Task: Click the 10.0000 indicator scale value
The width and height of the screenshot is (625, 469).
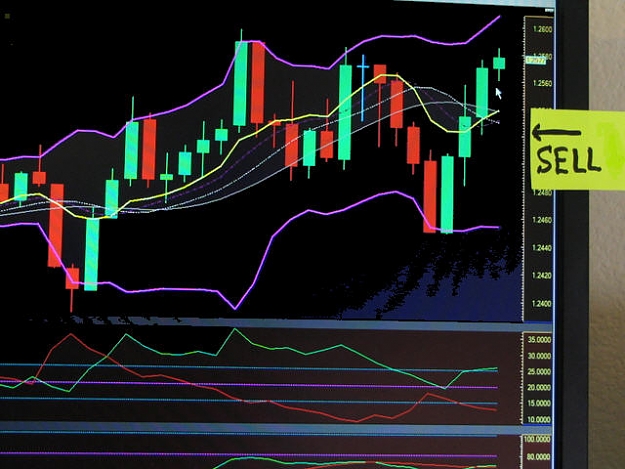Action: 539,420
